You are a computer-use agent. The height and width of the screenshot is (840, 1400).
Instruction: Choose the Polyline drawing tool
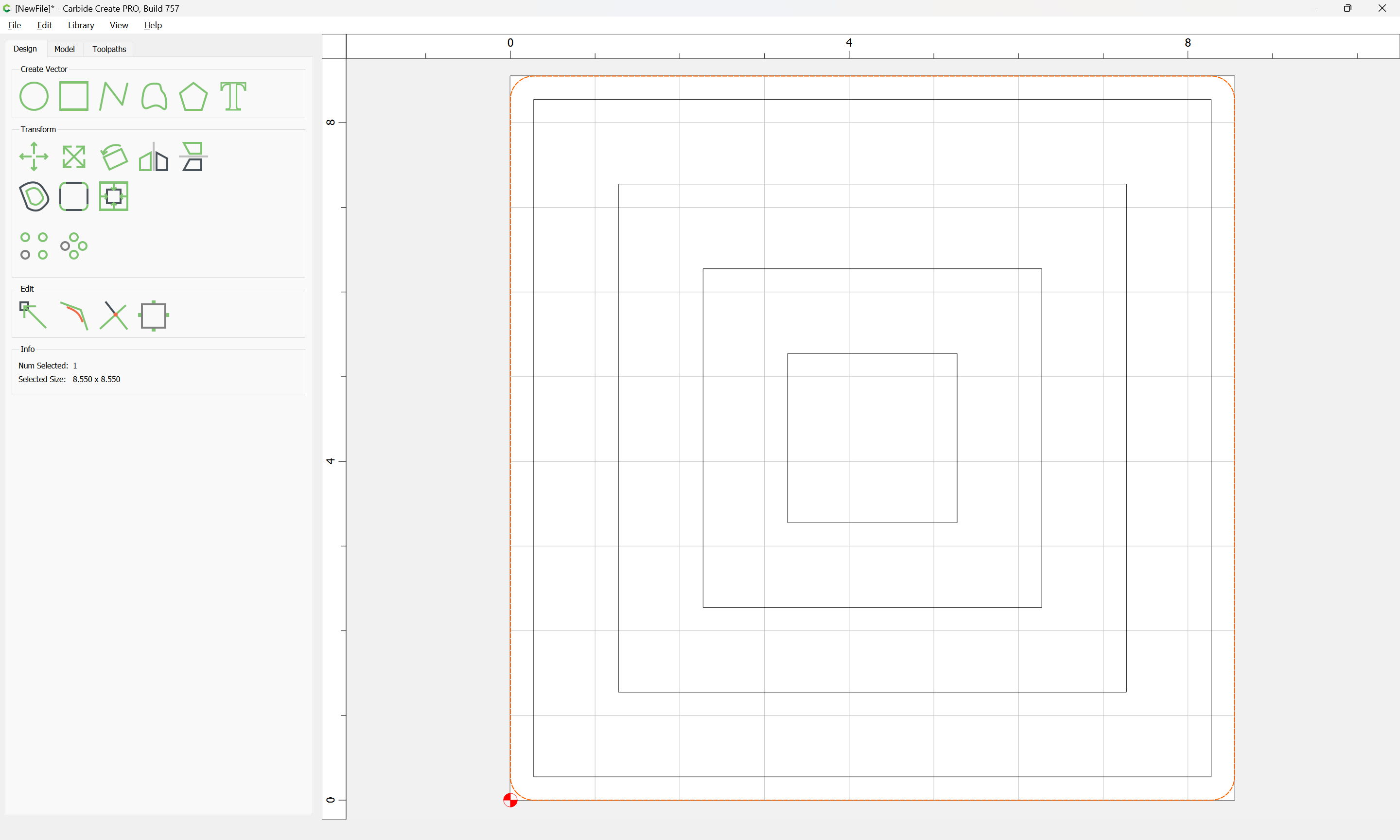[x=114, y=96]
